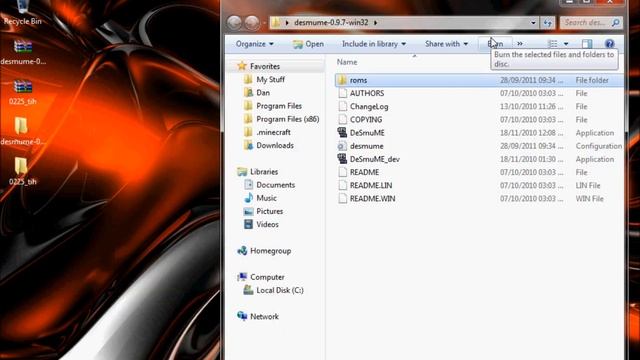Viewport: 640px width, 360px height.
Task: Click the desmume-0.9.7-win32 breadcrumb
Action: 331,22
